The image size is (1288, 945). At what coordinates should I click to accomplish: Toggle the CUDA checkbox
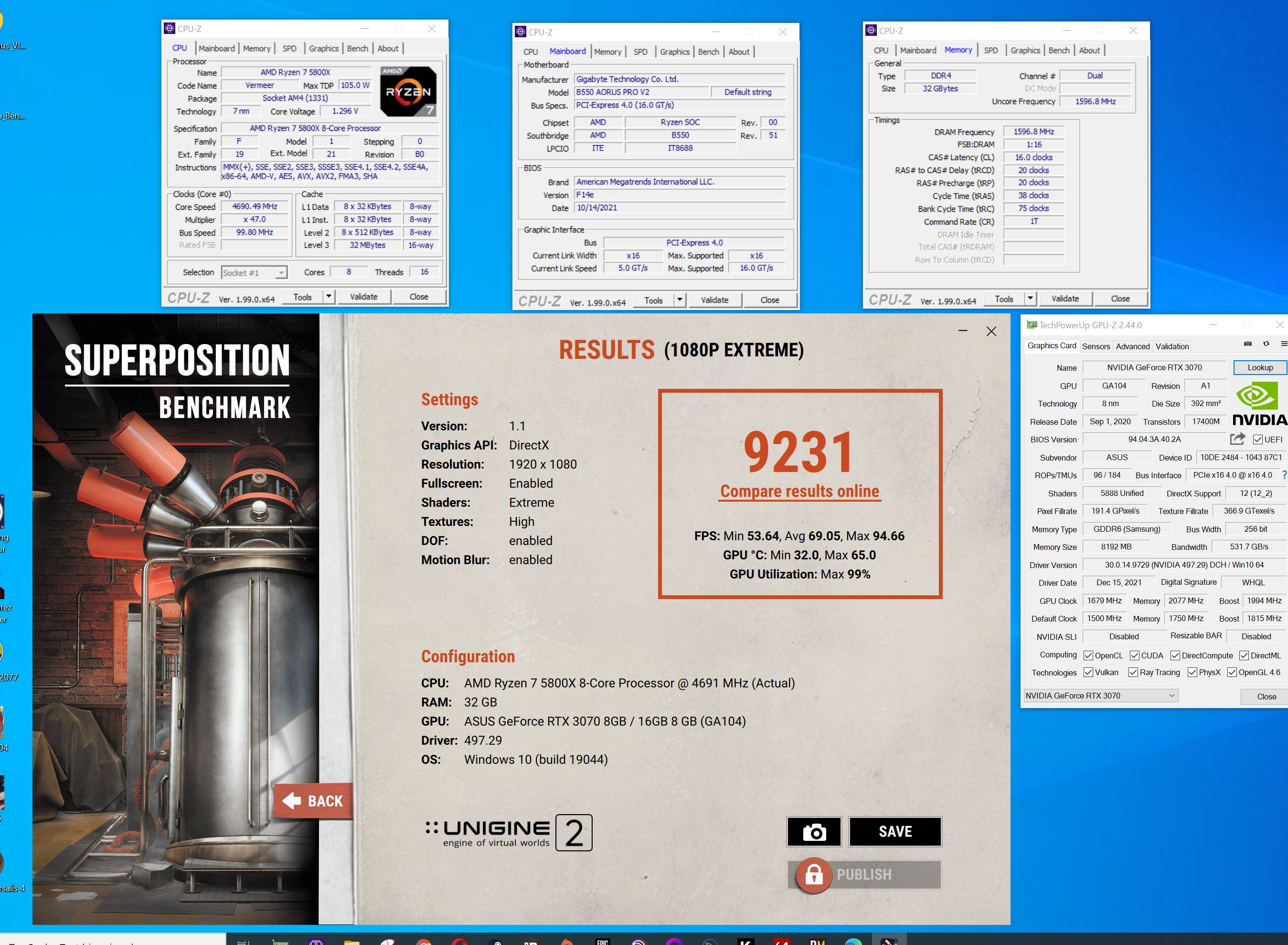(x=1135, y=655)
